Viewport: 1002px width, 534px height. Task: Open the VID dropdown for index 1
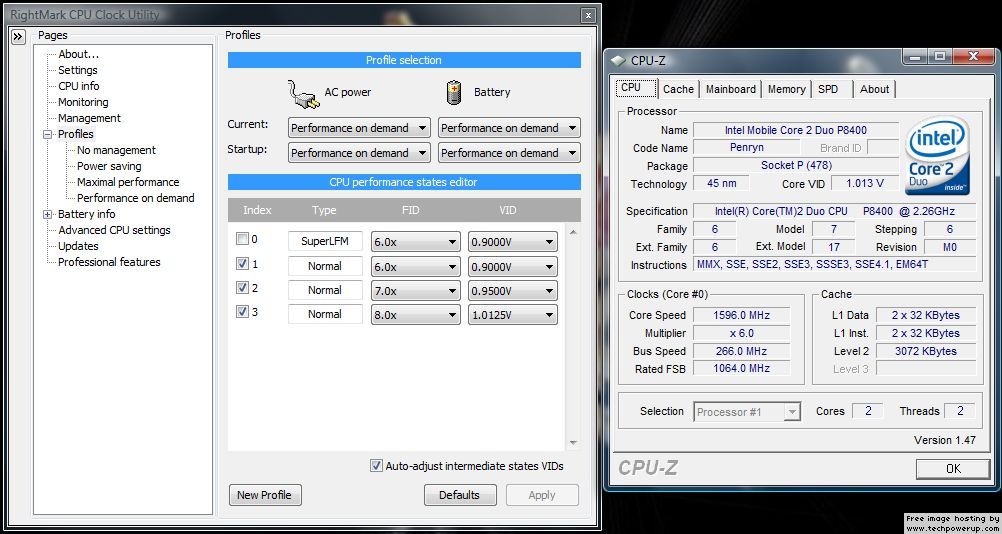pyautogui.click(x=513, y=266)
